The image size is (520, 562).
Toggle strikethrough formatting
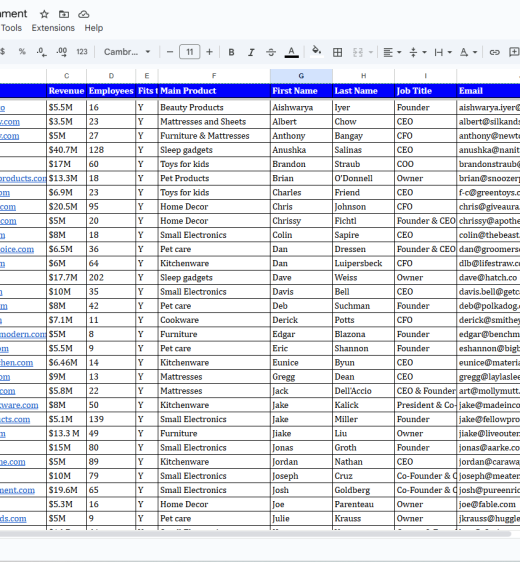[x=271, y=52]
